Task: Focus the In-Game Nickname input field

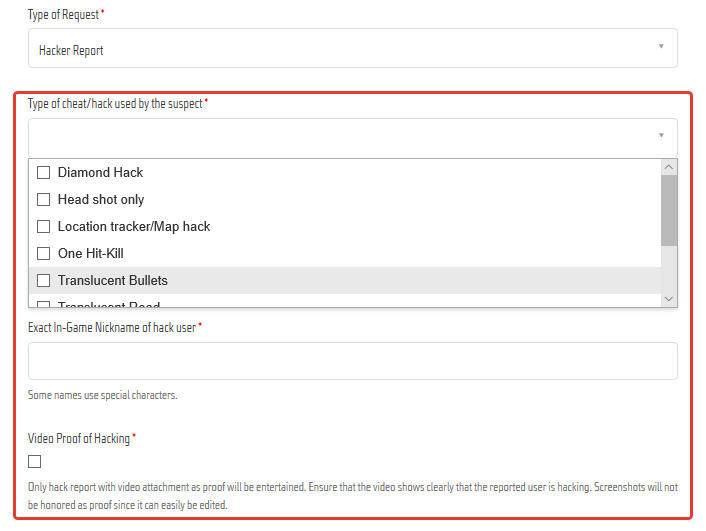Action: [x=353, y=361]
